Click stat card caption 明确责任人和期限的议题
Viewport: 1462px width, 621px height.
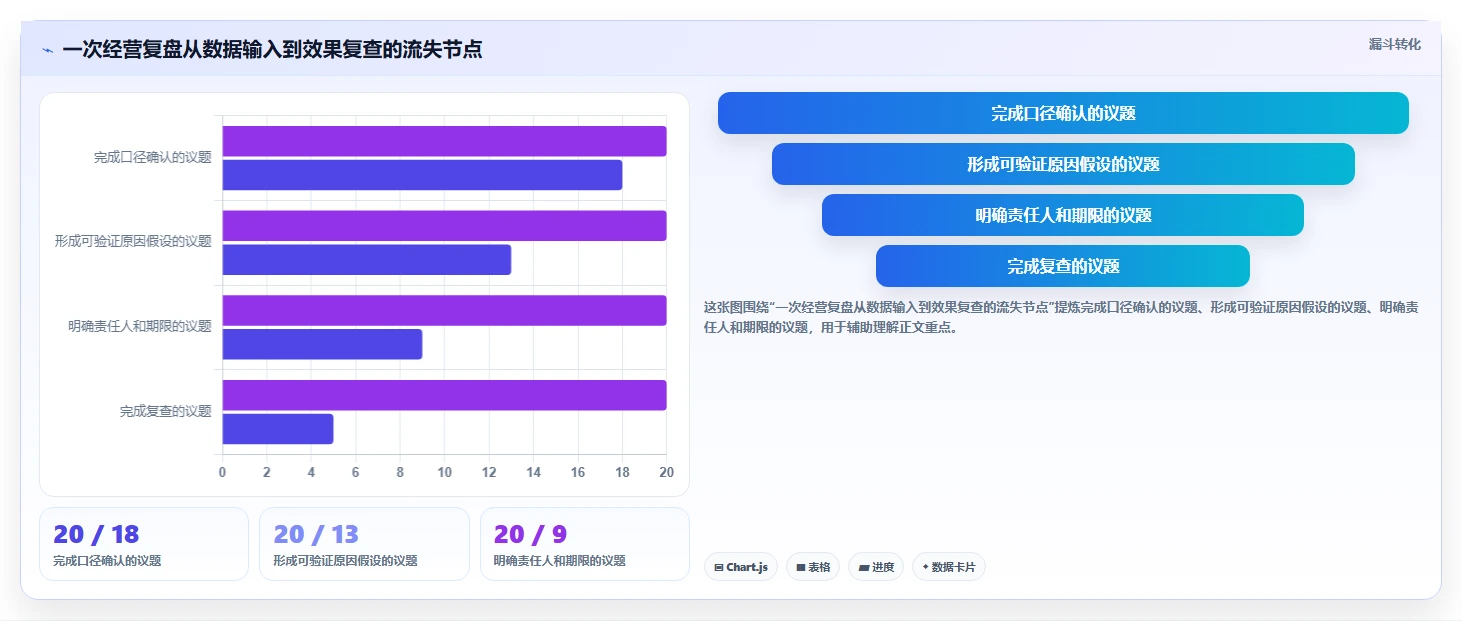pos(560,561)
